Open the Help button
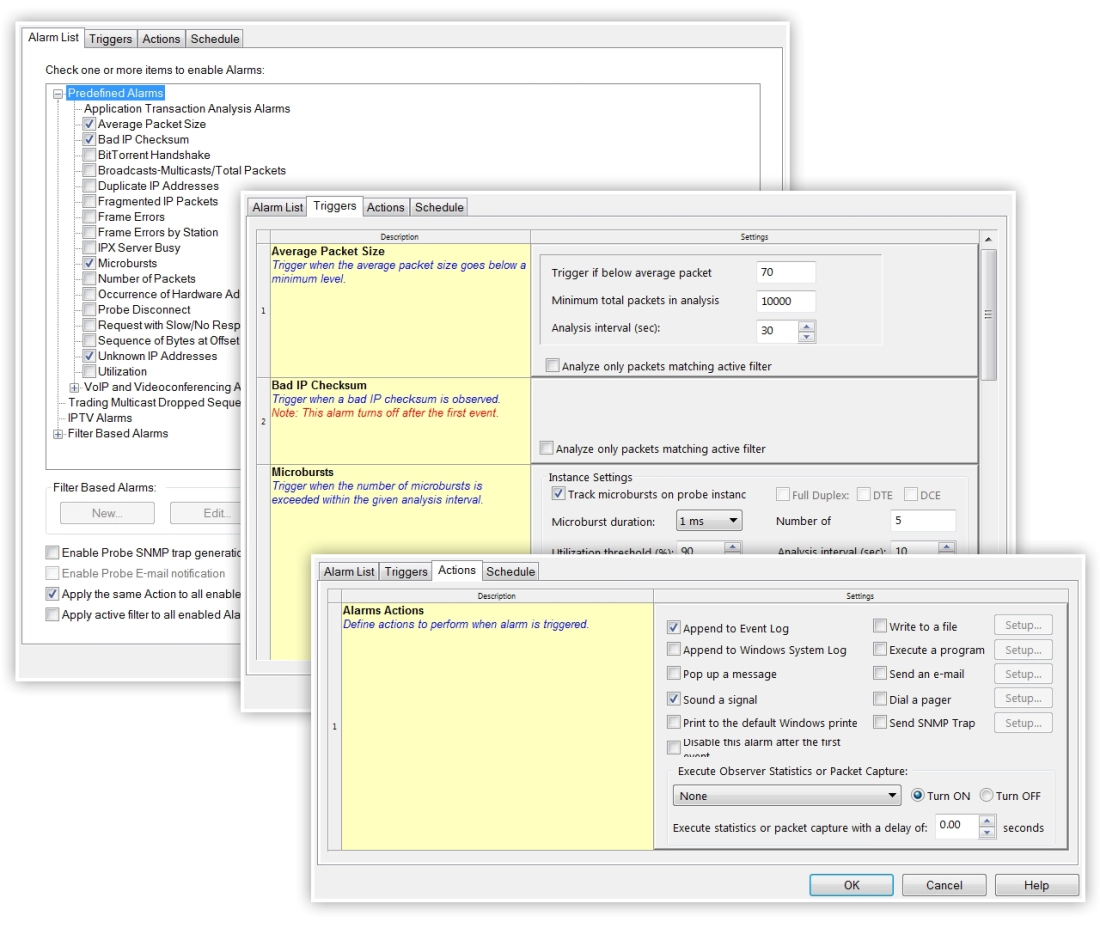The width and height of the screenshot is (1100, 928). 1036,885
